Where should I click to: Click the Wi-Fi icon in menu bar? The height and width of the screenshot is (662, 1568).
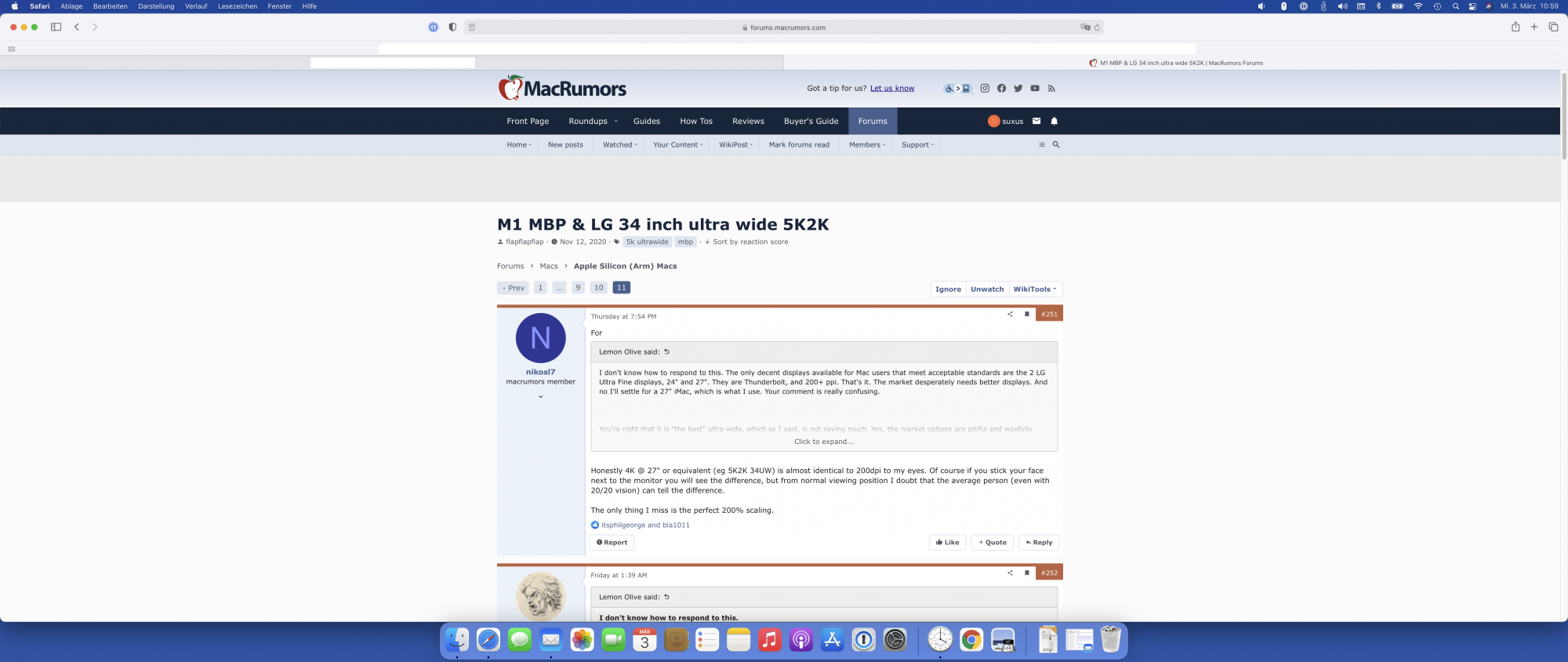coord(1418,6)
